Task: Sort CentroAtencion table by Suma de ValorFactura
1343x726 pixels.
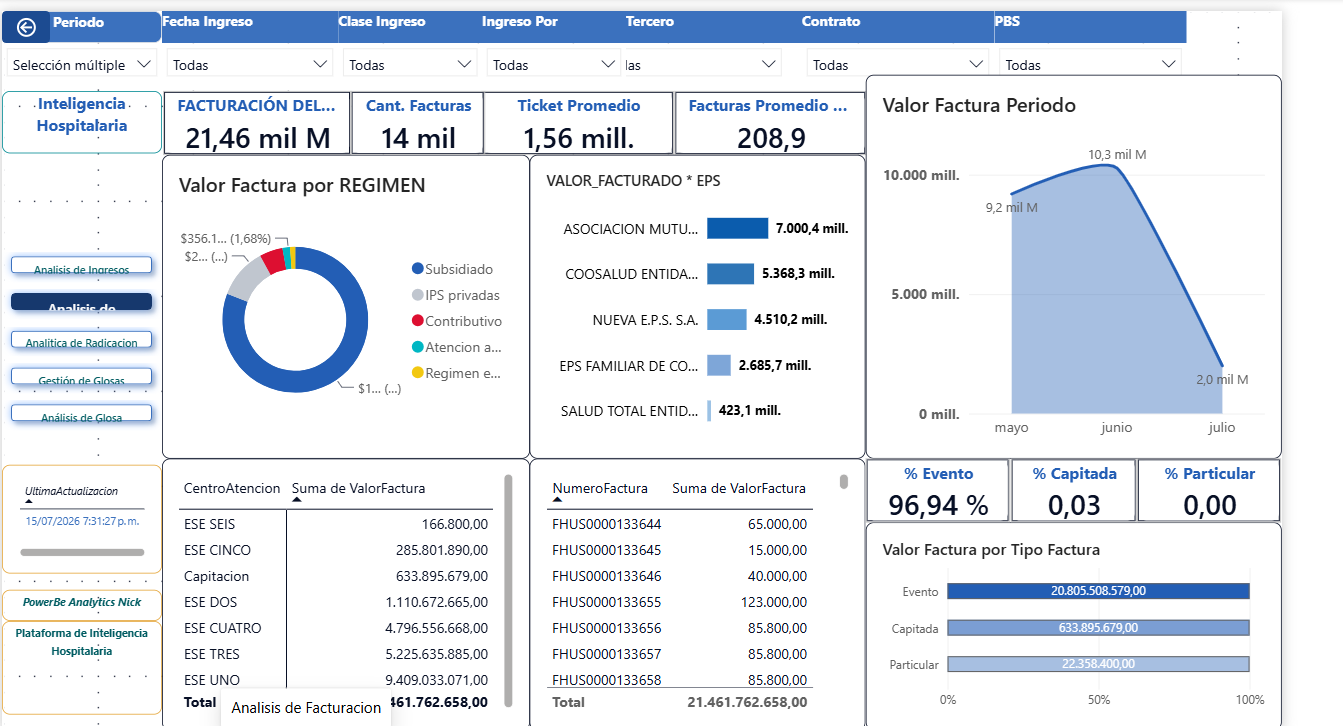Action: tap(358, 488)
